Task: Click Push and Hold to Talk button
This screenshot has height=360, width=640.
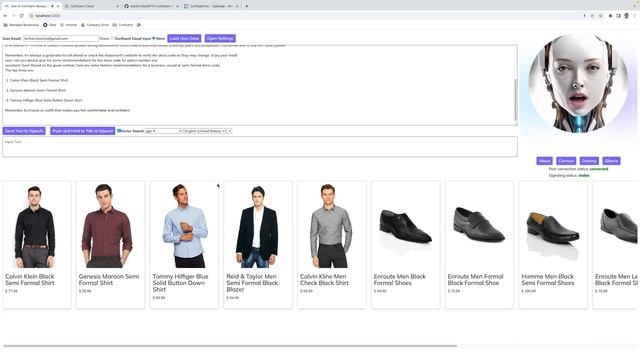Action: (82, 131)
